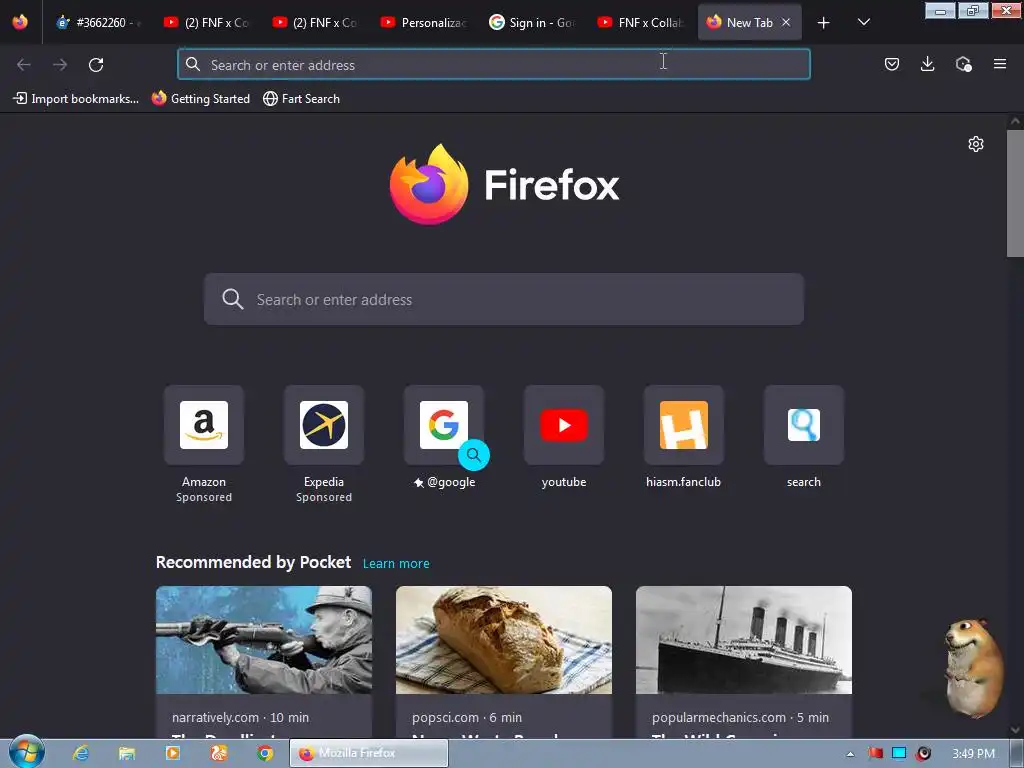
Task: Open the media player taskbar icon
Action: [172, 753]
